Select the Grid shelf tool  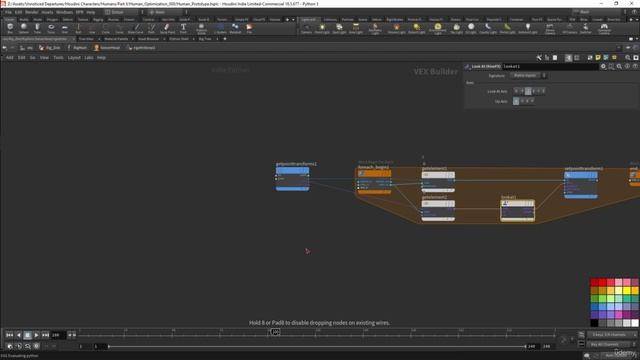click(x=64, y=28)
